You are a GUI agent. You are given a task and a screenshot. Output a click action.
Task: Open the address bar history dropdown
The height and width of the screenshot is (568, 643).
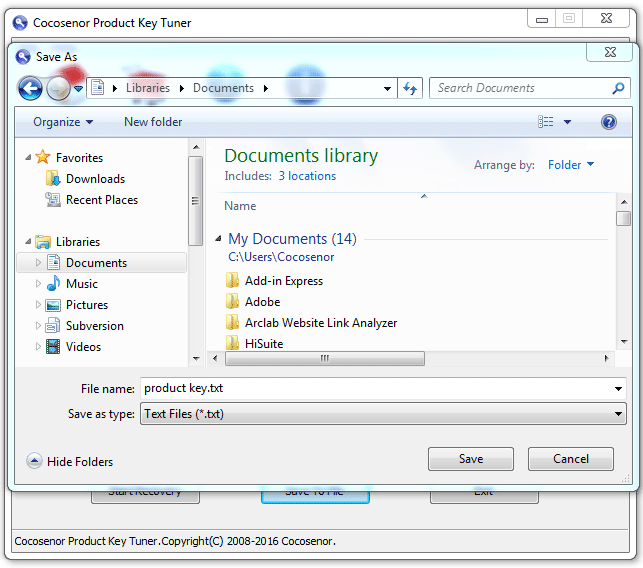387,88
